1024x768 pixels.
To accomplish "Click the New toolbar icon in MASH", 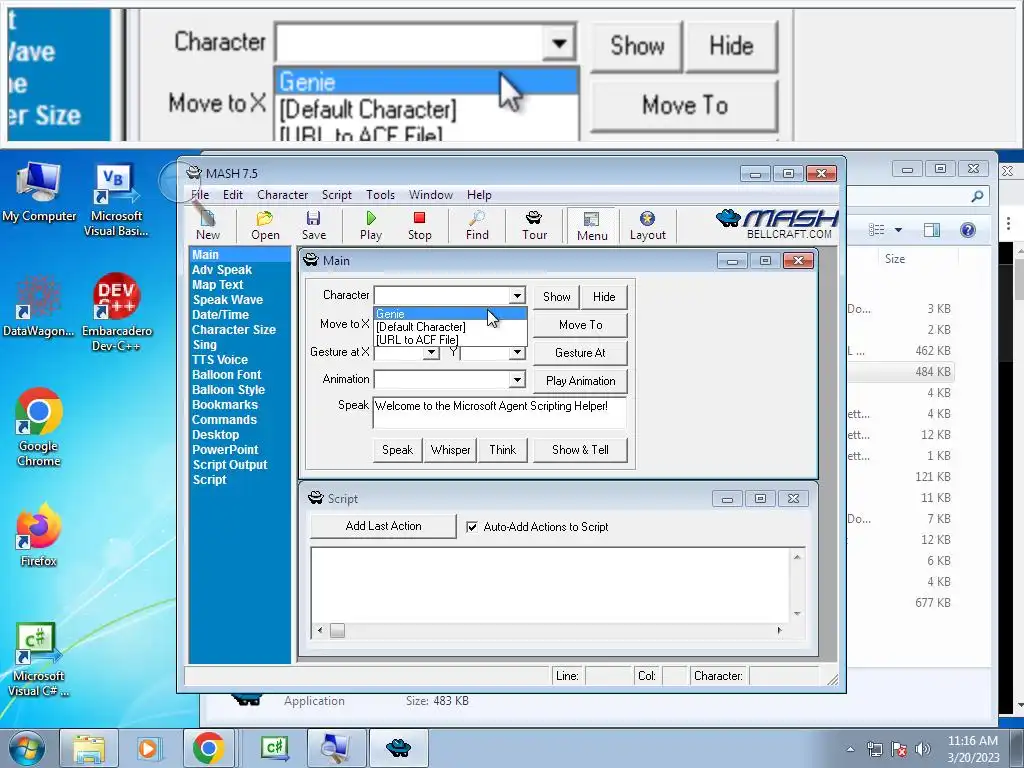I will coord(208,225).
